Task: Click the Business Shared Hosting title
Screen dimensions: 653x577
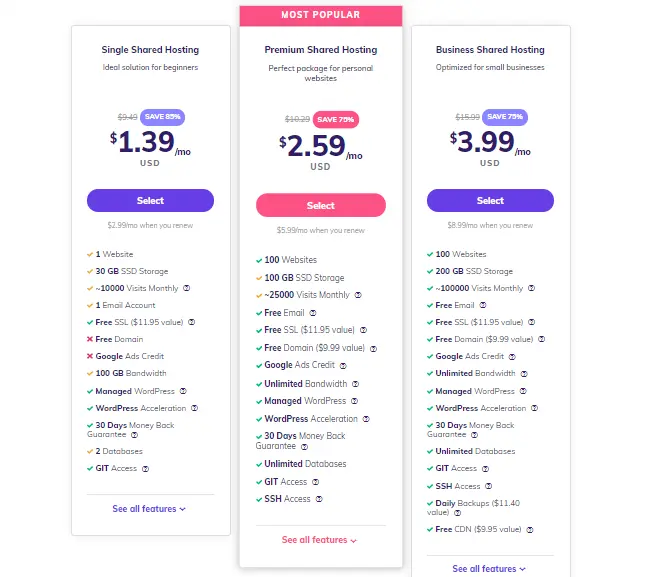Action: tap(490, 50)
